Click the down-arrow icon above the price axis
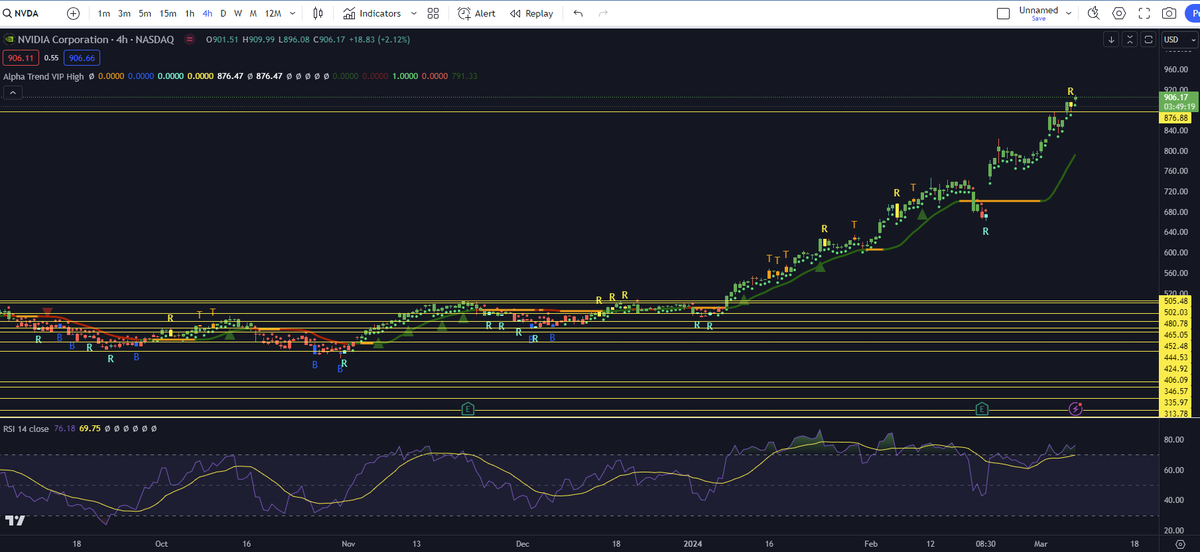The image size is (1200, 552). click(x=1112, y=40)
